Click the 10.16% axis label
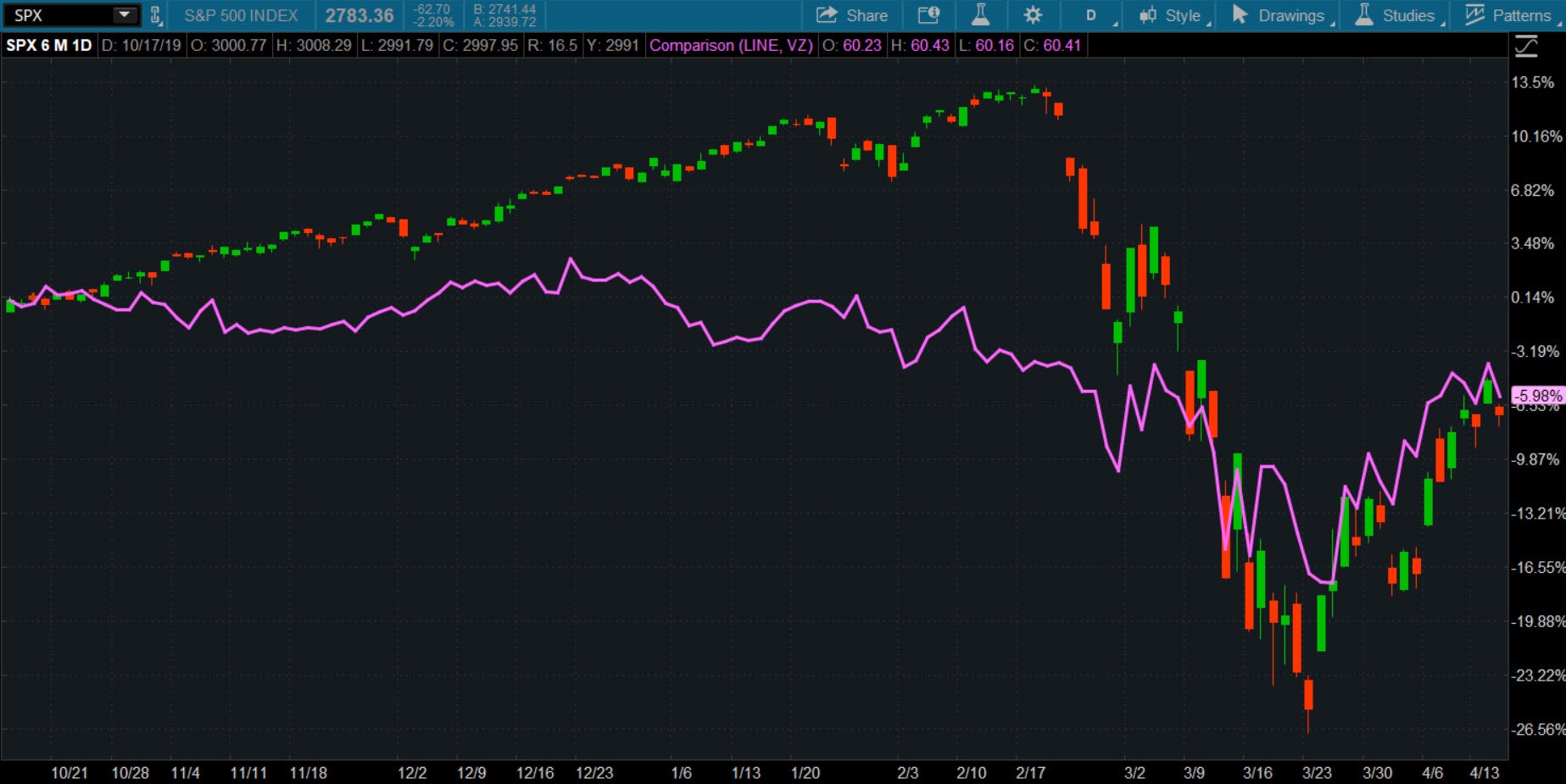The height and width of the screenshot is (784, 1566). pyautogui.click(x=1536, y=136)
